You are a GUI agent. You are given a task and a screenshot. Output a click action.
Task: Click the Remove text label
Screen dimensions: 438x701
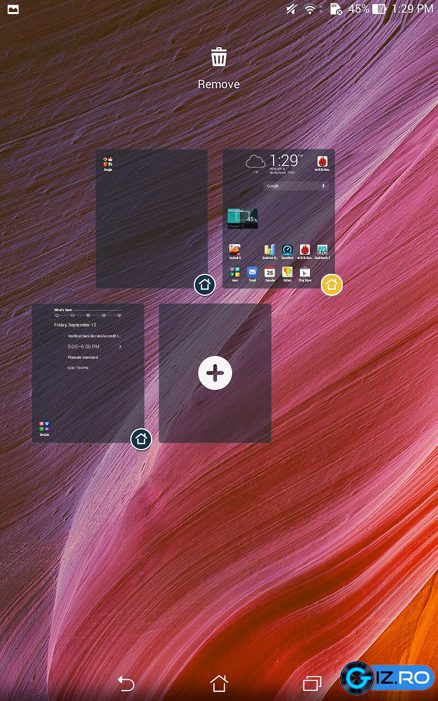[x=219, y=84]
